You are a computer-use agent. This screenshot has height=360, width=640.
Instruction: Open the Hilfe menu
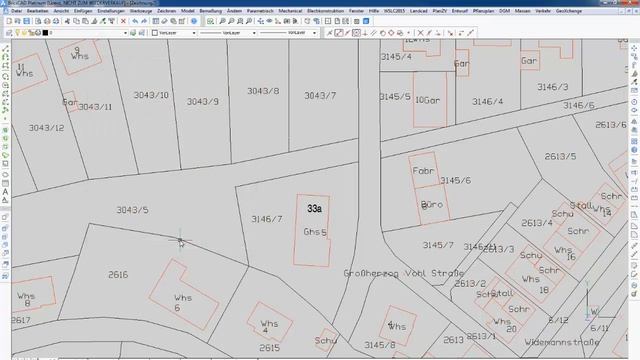373,11
